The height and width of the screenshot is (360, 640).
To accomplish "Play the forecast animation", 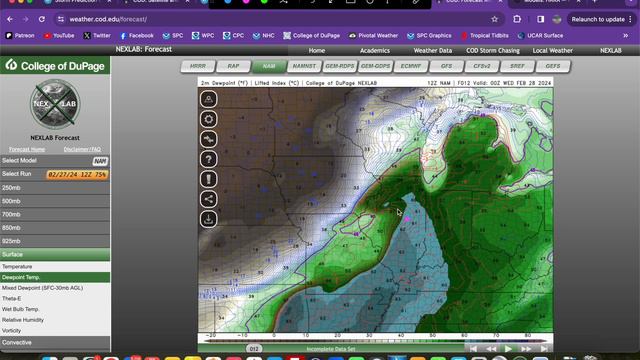I will pos(508,349).
